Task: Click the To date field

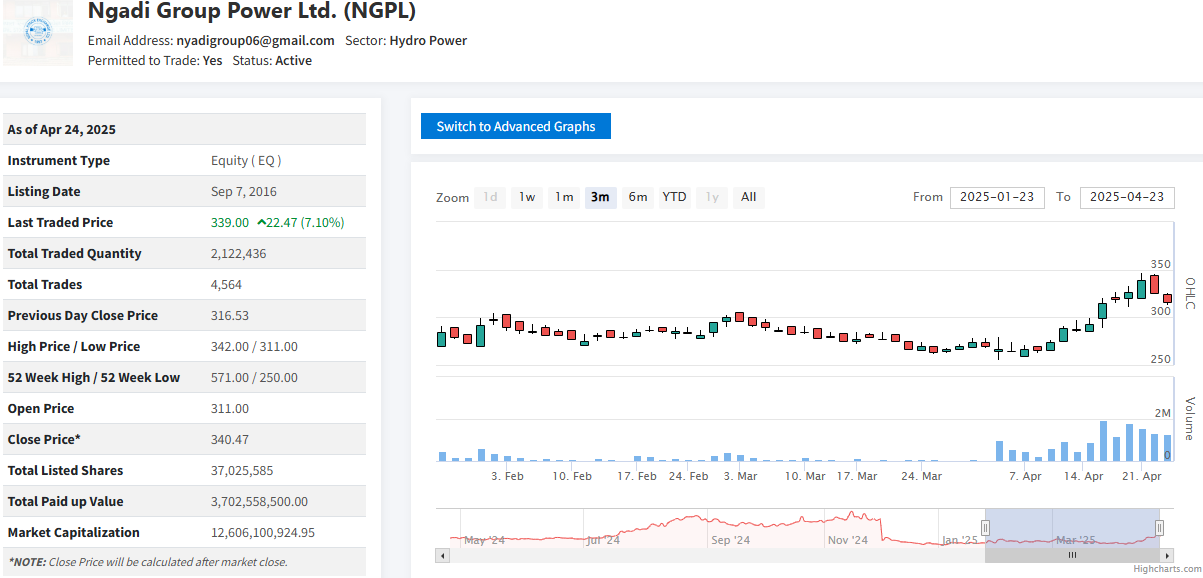Action: 1127,197
